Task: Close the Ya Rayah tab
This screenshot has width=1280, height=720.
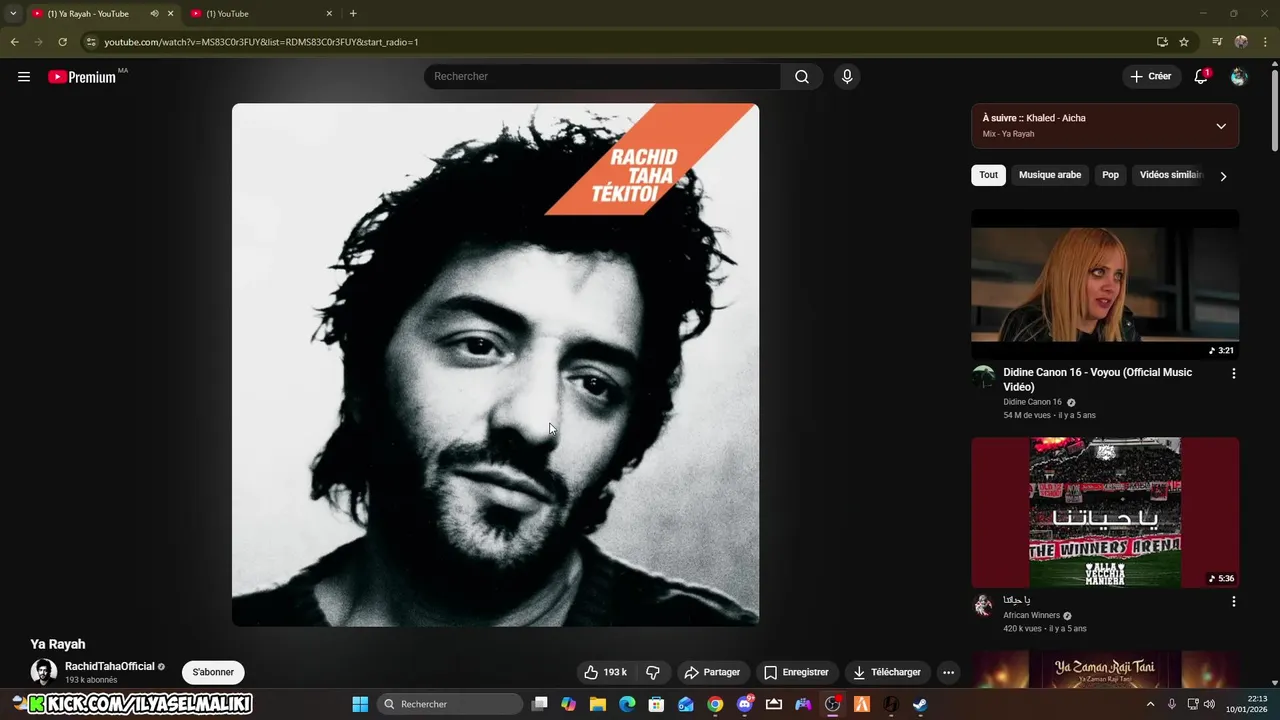Action: point(170,14)
